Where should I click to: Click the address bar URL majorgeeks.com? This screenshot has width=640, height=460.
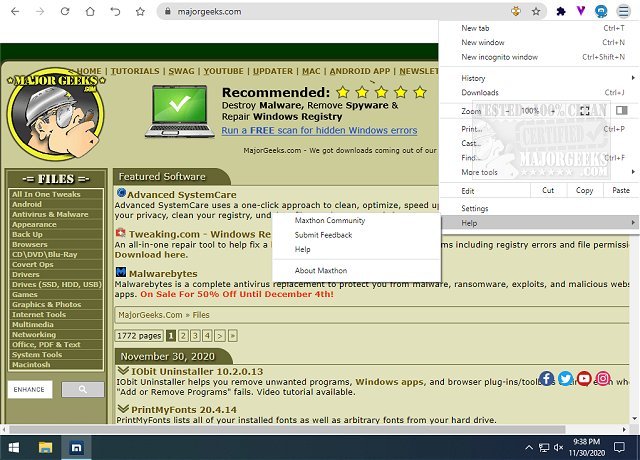[x=209, y=11]
